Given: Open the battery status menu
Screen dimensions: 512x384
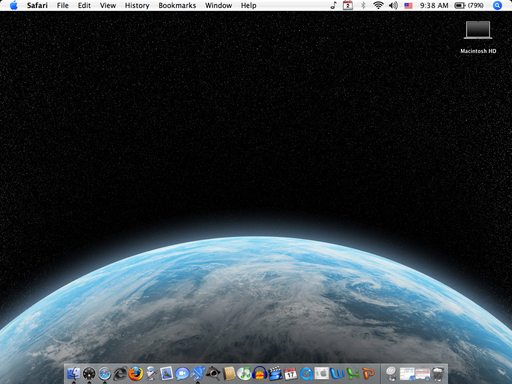Looking at the screenshot, I should (469, 5).
